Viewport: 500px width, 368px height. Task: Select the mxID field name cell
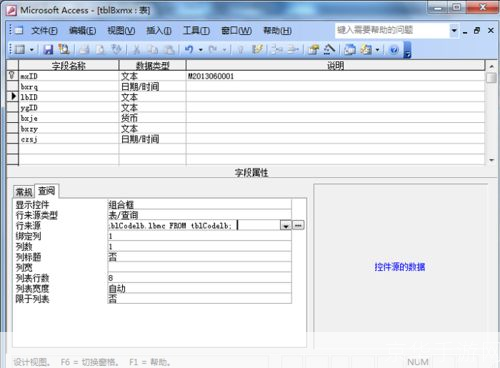[69, 76]
